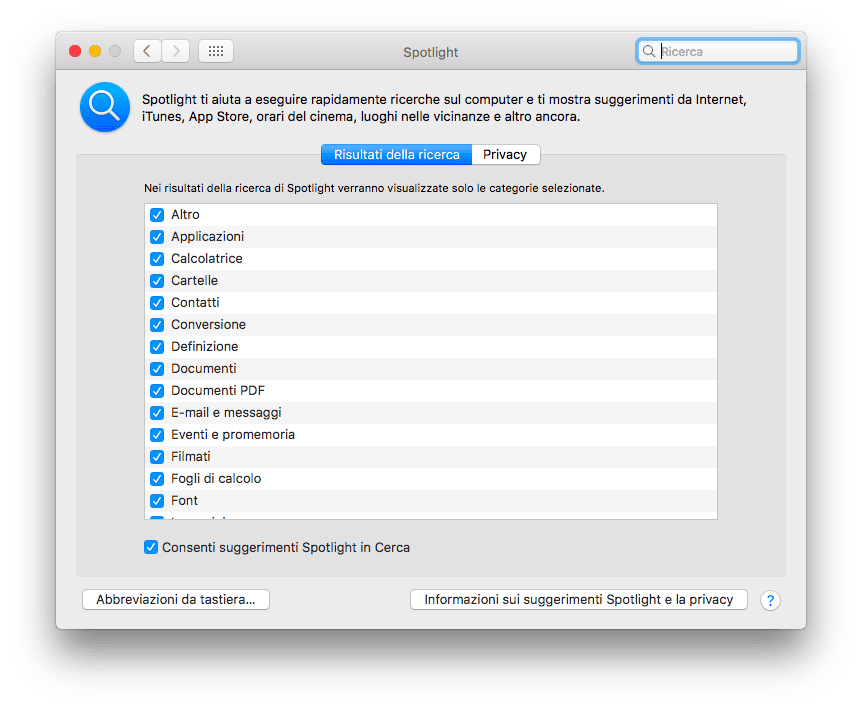Disable E-mail e messaggi category

pyautogui.click(x=157, y=413)
